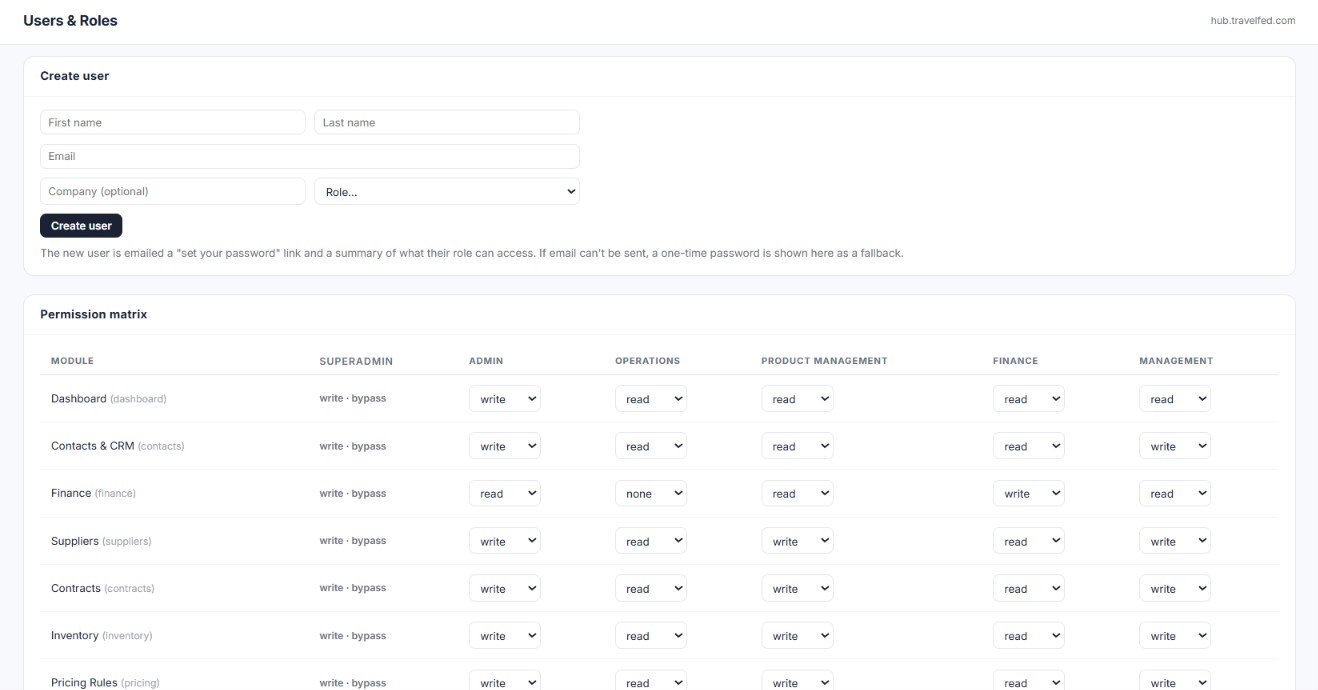
Task: Open Management dropdown for Suppliers row
Action: point(1175,541)
